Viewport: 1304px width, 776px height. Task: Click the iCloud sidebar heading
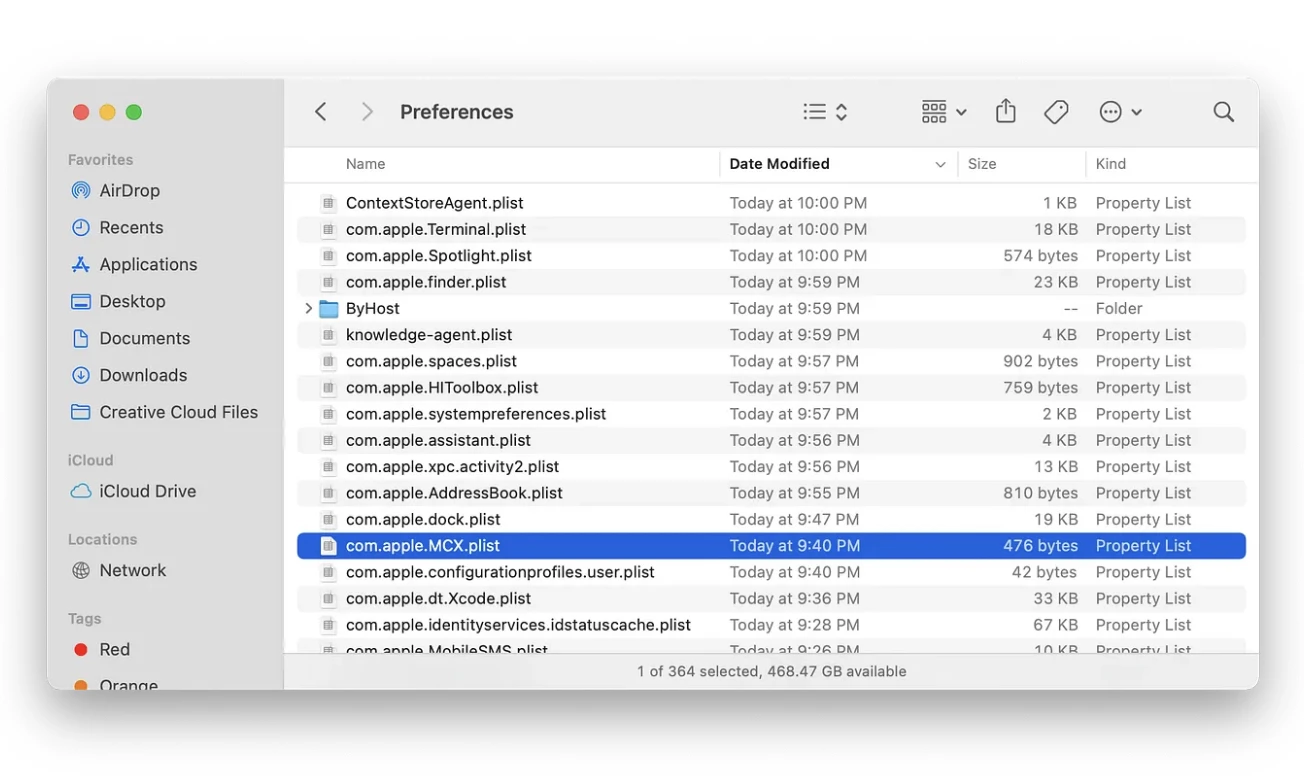click(90, 460)
